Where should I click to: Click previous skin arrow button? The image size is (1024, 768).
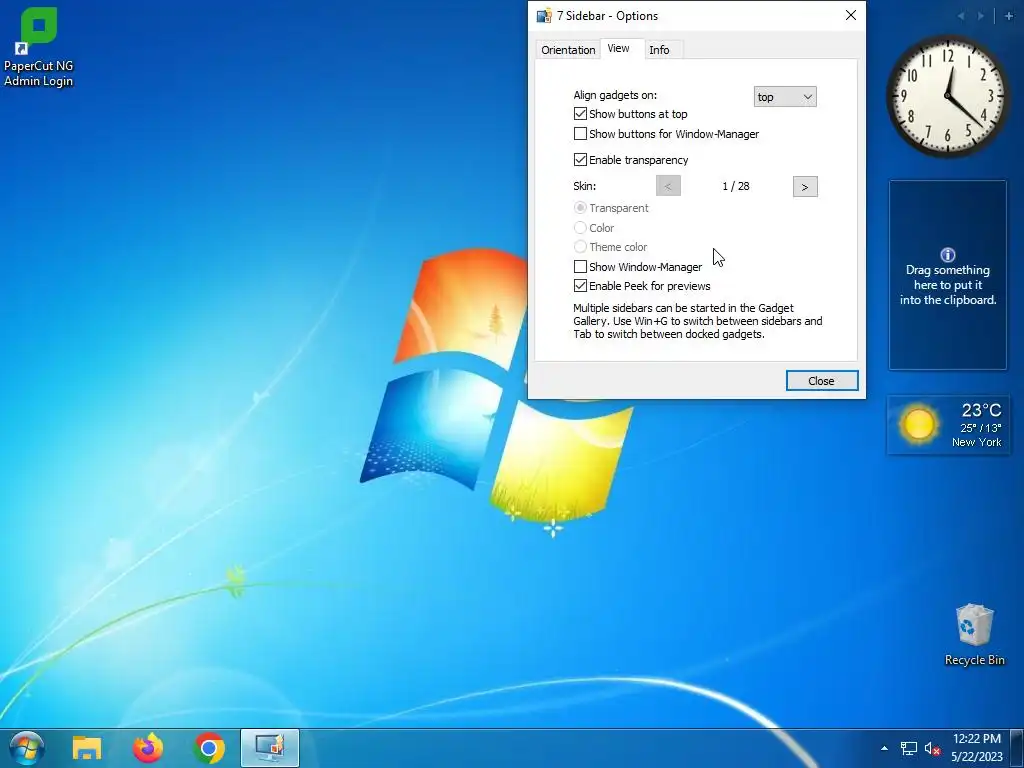(668, 187)
